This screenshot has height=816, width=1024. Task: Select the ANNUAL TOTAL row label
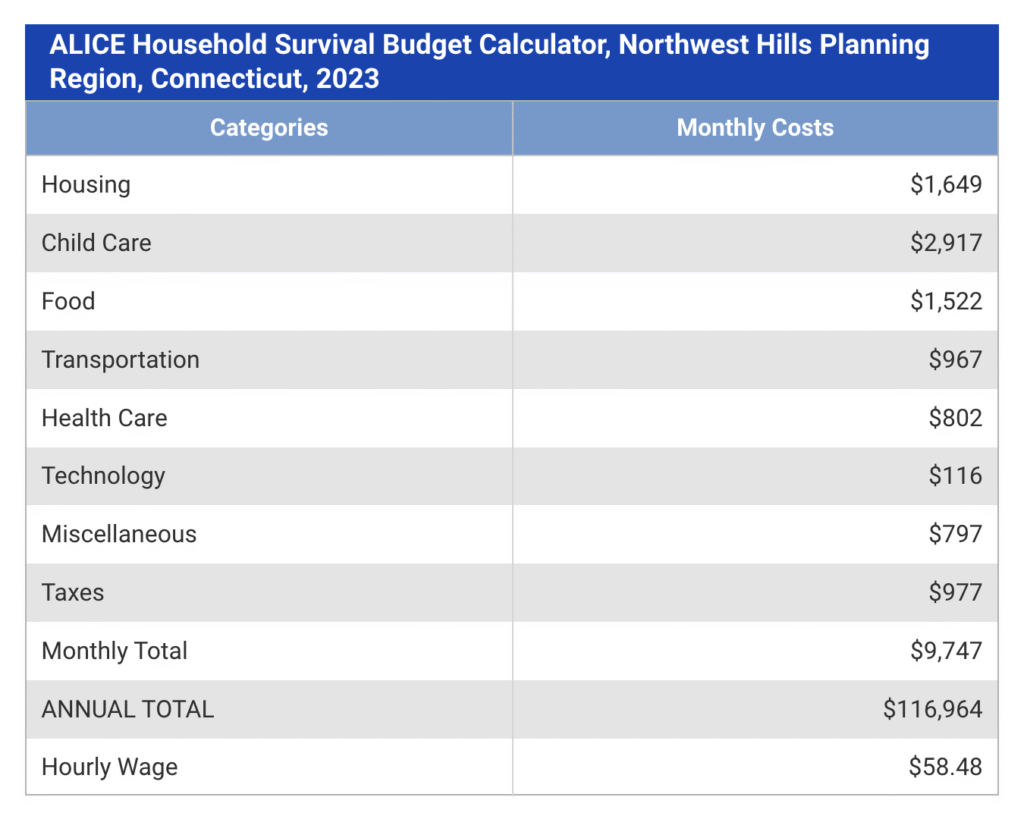[x=127, y=709]
